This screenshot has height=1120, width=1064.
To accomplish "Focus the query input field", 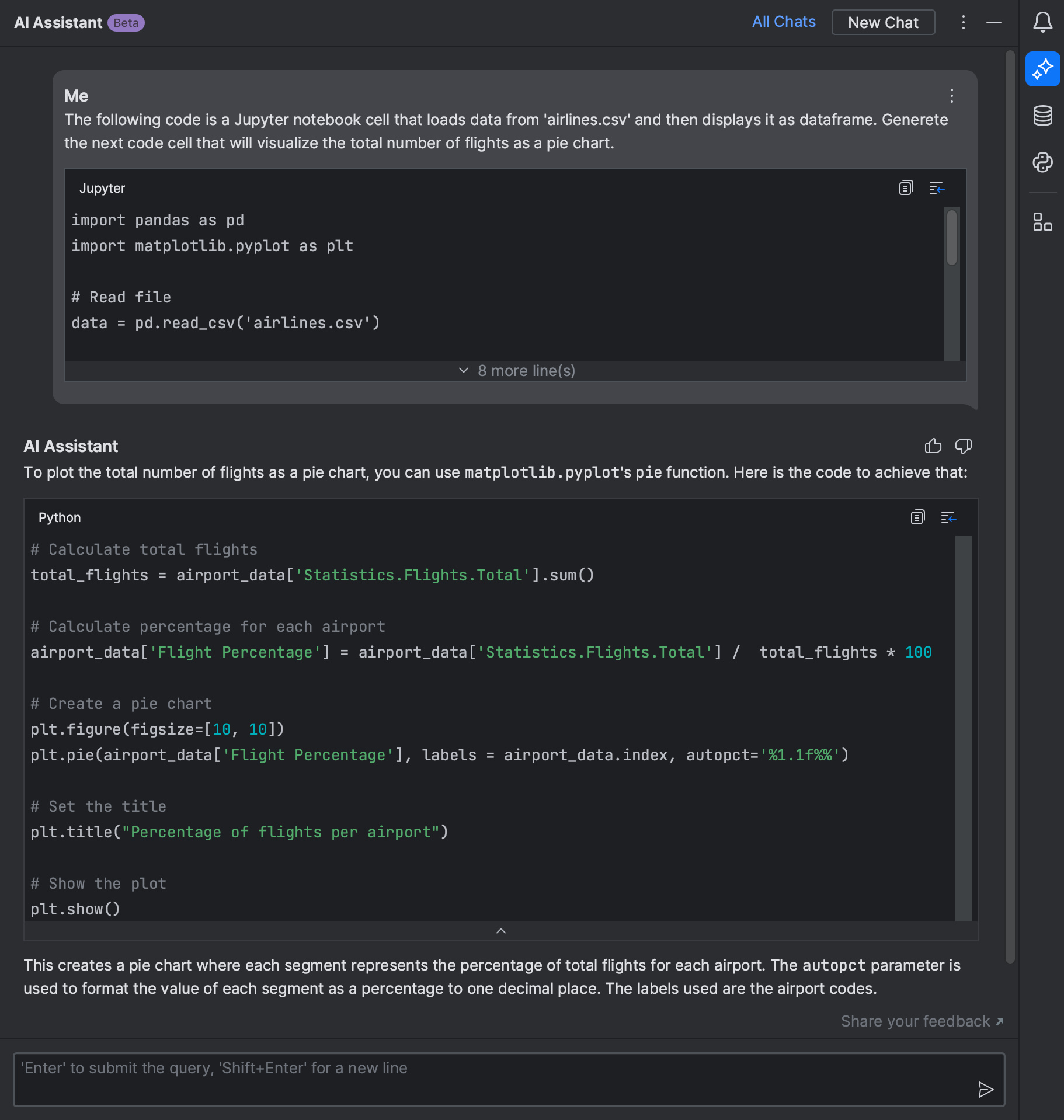I will [491, 1079].
